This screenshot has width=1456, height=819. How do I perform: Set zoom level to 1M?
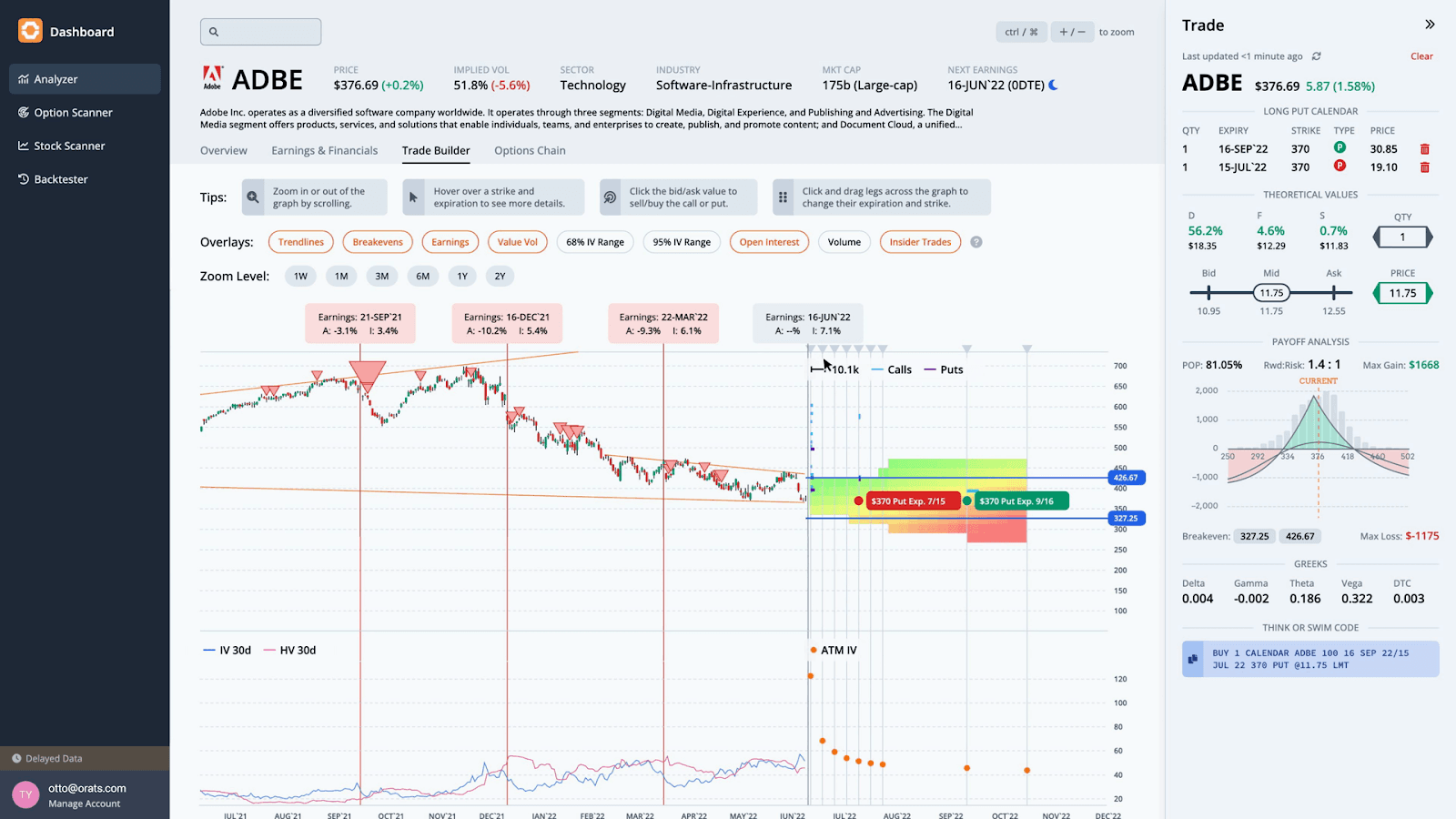point(341,276)
